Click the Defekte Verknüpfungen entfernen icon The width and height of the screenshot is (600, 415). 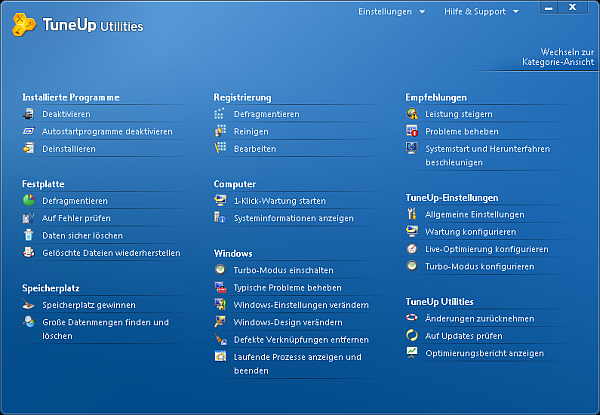[220, 339]
